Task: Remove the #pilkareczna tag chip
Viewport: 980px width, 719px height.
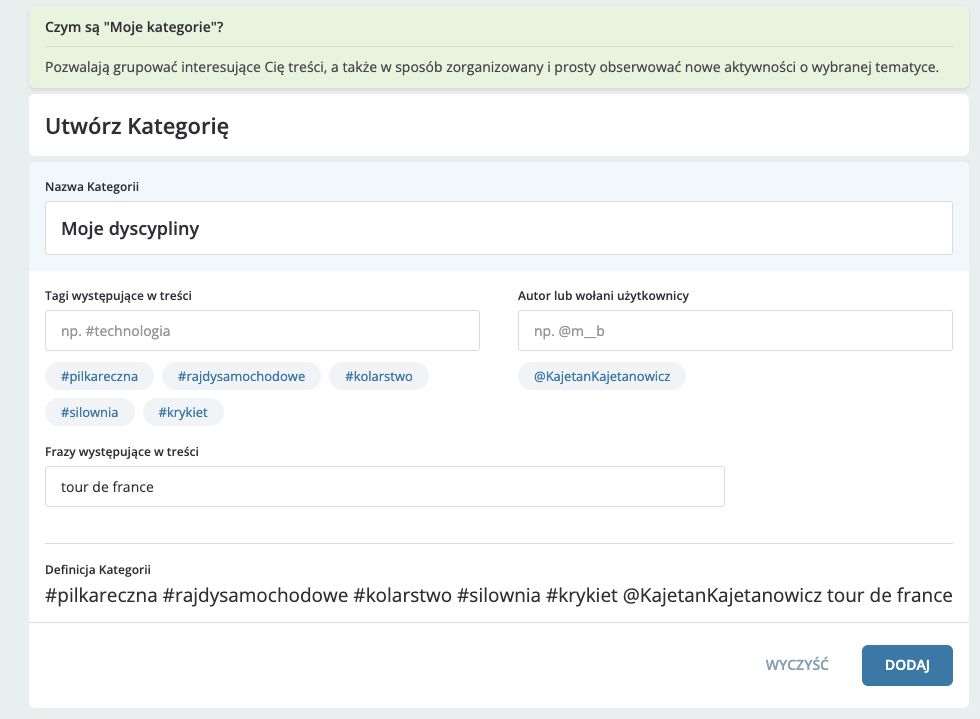Action: pos(99,376)
